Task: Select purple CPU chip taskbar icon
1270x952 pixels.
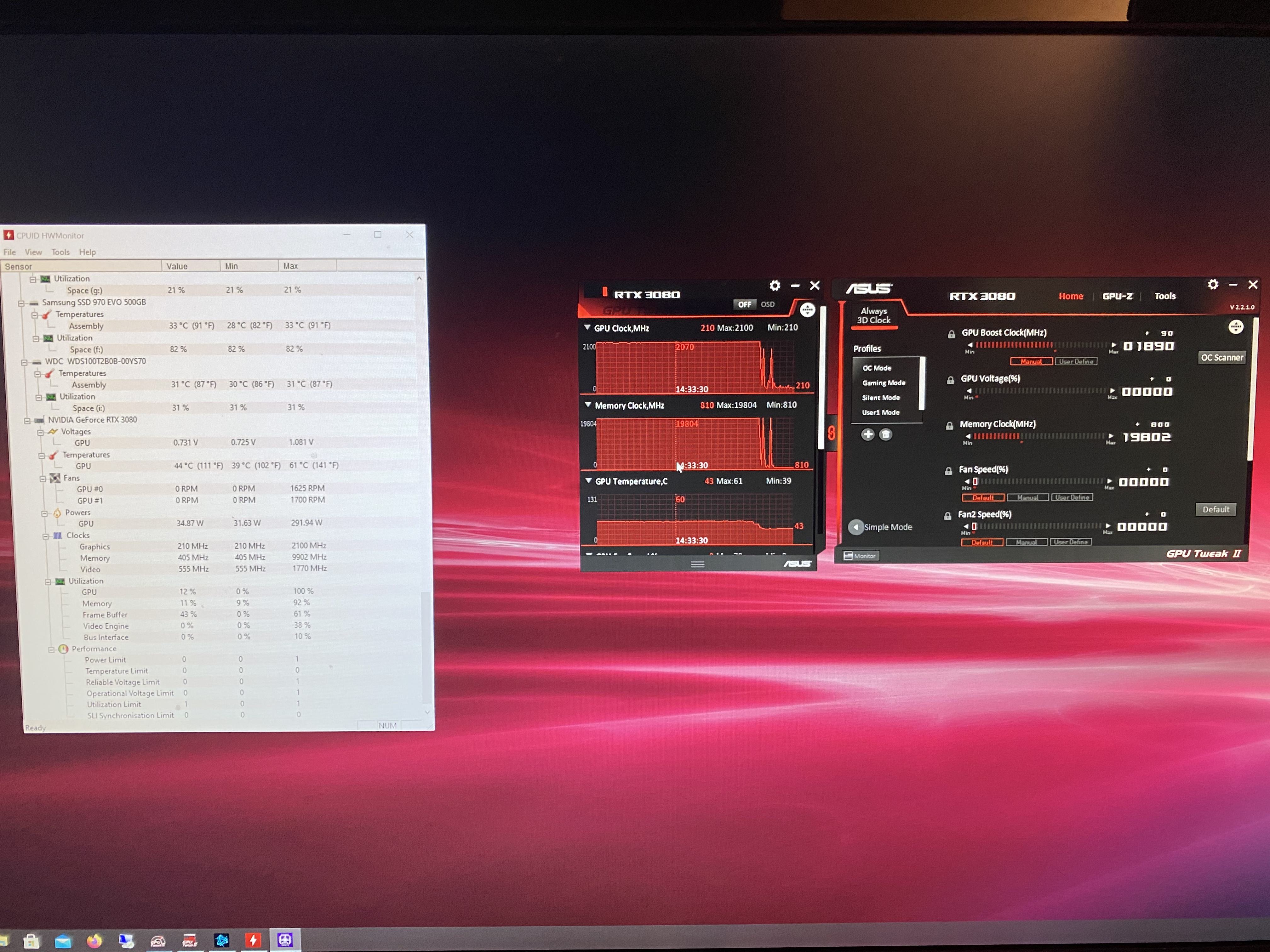Action: (285, 939)
